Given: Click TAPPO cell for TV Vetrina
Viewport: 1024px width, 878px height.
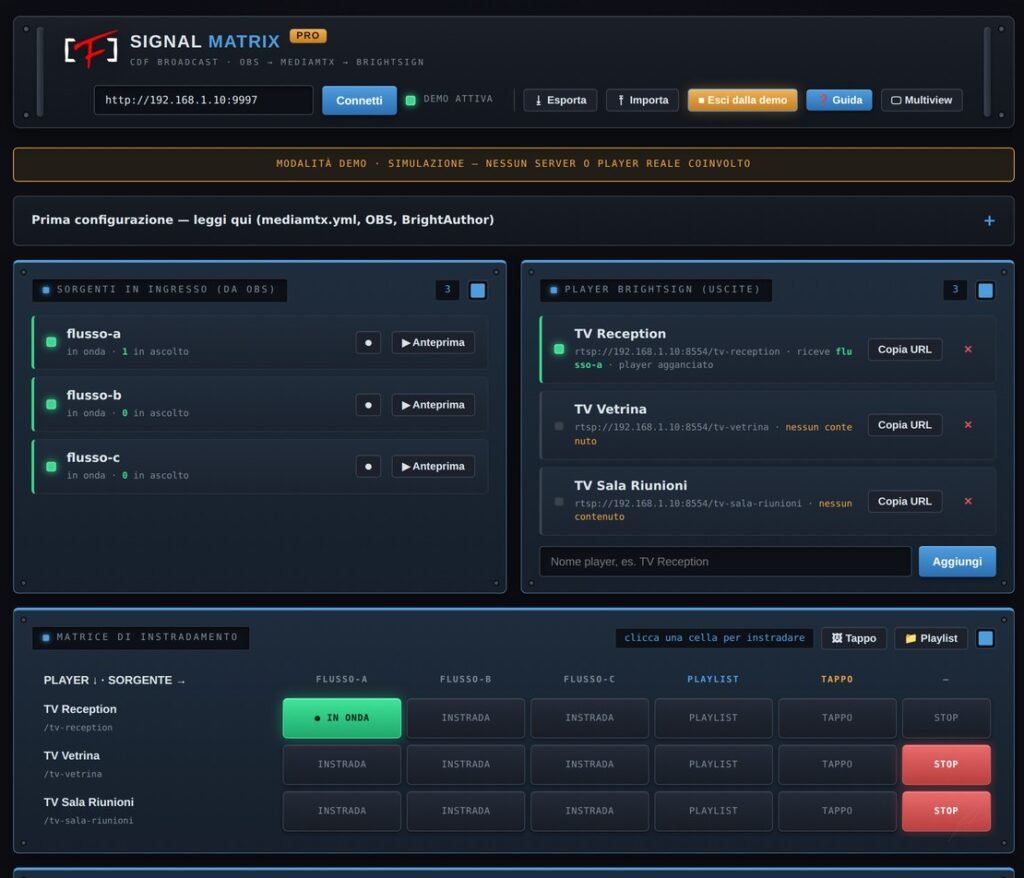Looking at the screenshot, I should tap(837, 764).
